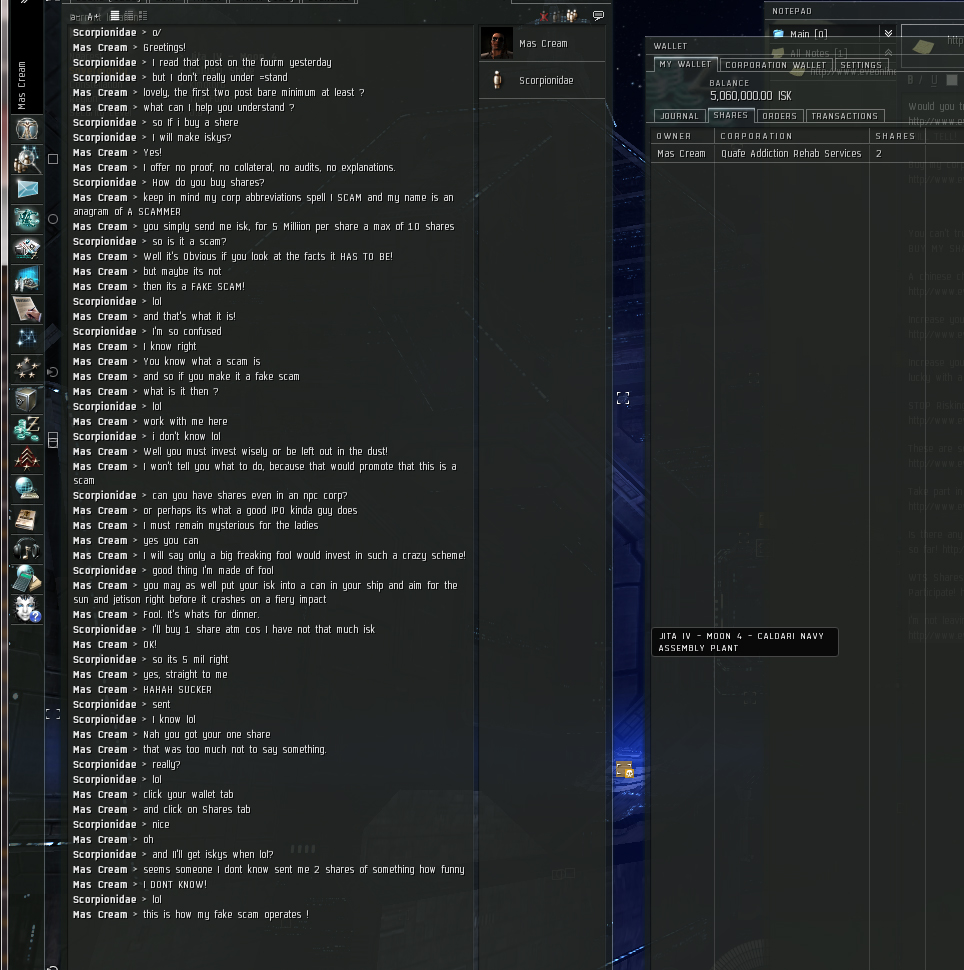
Task: Open the Character Sheet icon in sidebar
Action: tap(27, 129)
